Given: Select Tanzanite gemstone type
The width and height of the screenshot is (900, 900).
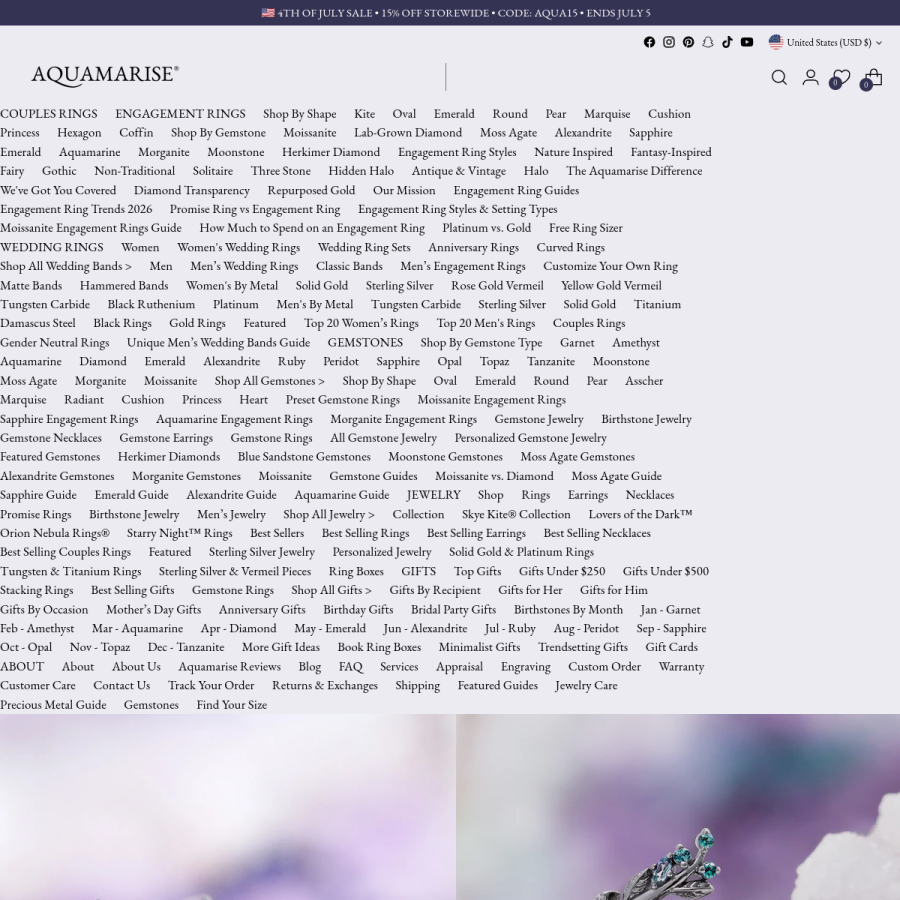Looking at the screenshot, I should tap(551, 362).
